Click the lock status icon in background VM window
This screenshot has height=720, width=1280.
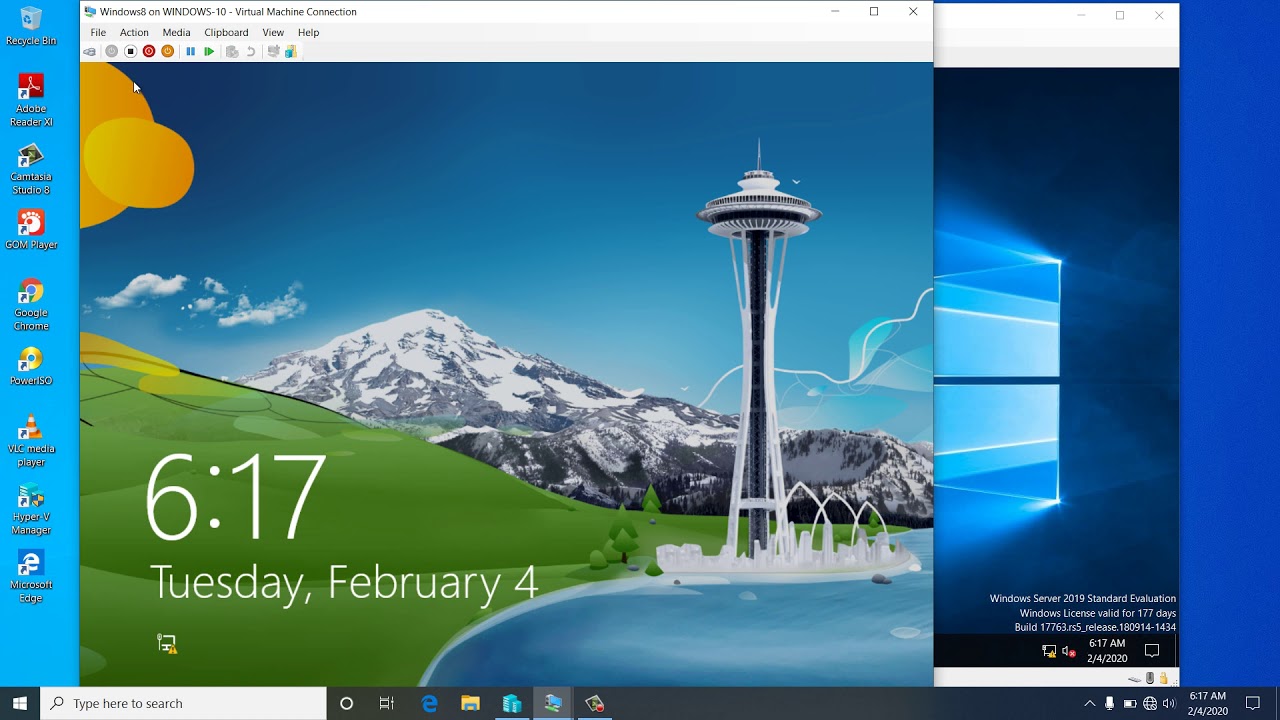pyautogui.click(x=1163, y=678)
